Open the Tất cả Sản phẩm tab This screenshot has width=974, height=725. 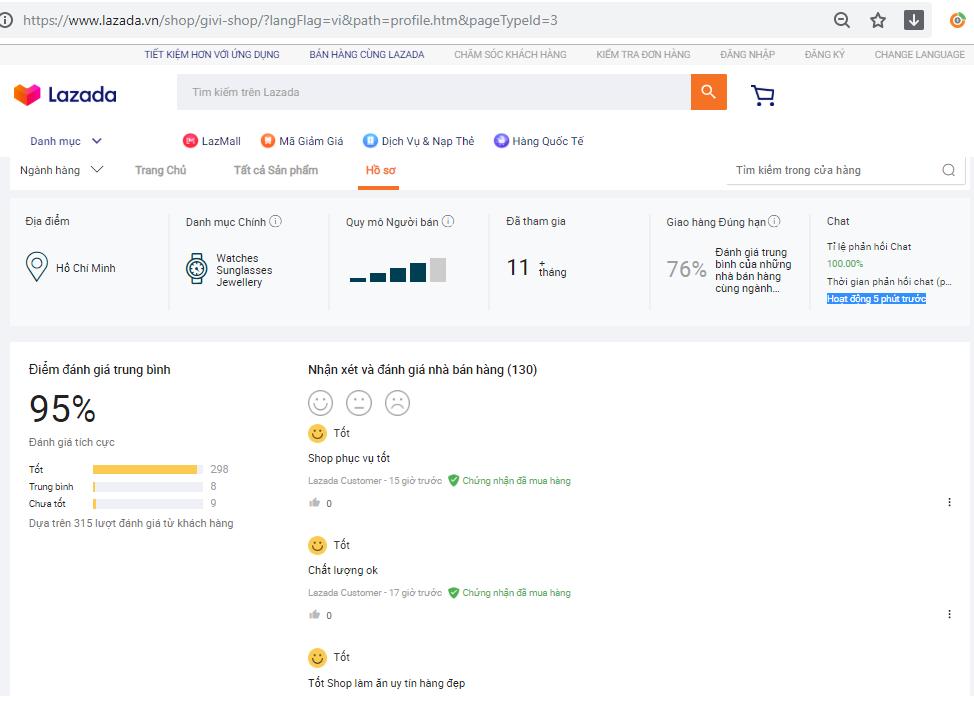(x=276, y=170)
